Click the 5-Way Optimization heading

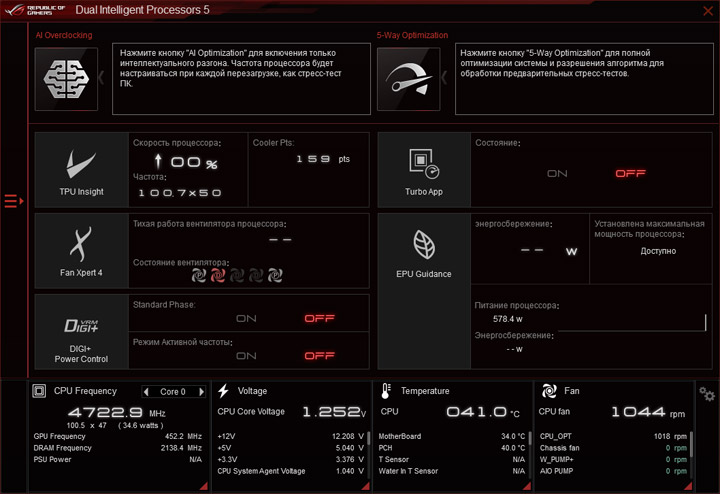[412, 35]
